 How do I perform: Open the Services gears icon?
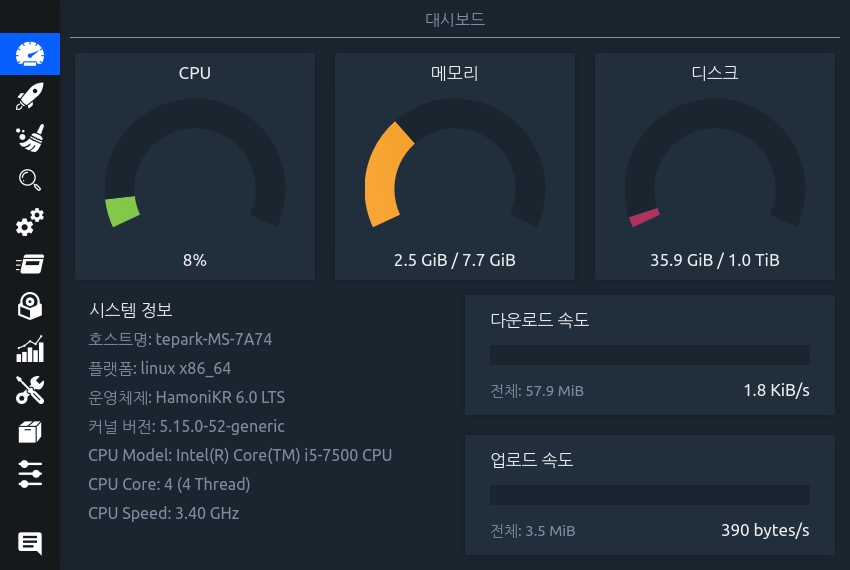[30, 222]
